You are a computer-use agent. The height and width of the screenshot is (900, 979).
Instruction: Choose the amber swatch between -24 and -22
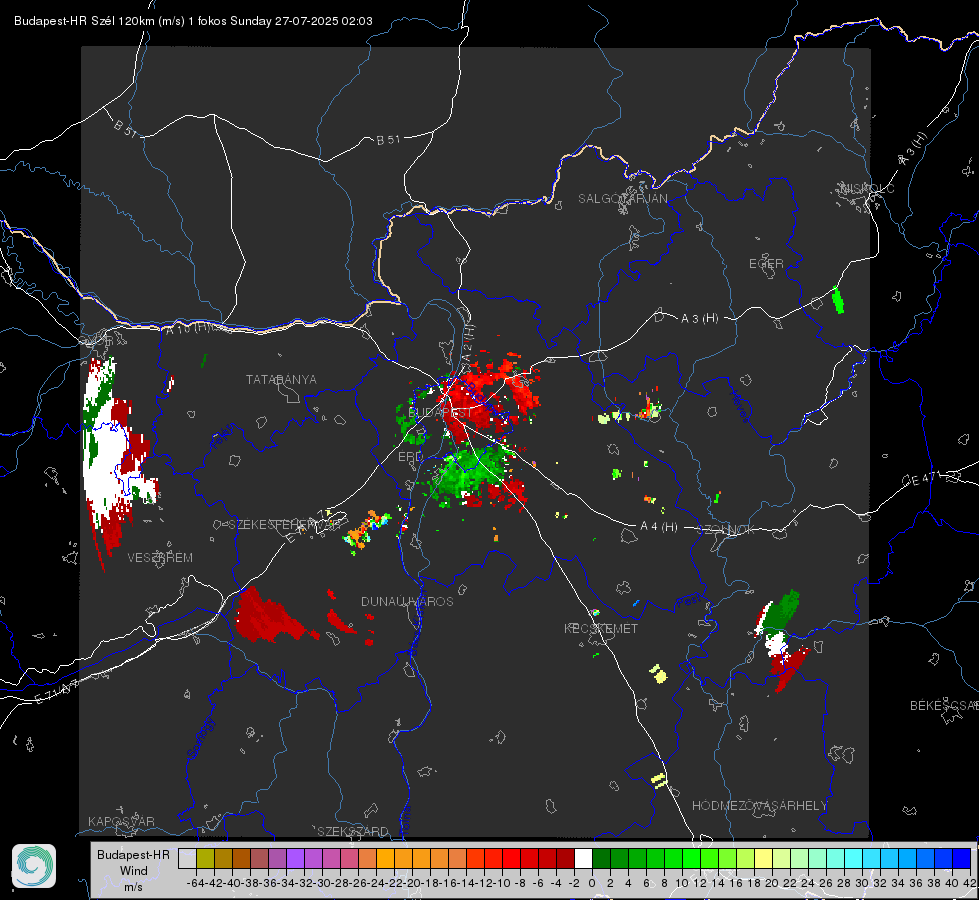point(386,858)
